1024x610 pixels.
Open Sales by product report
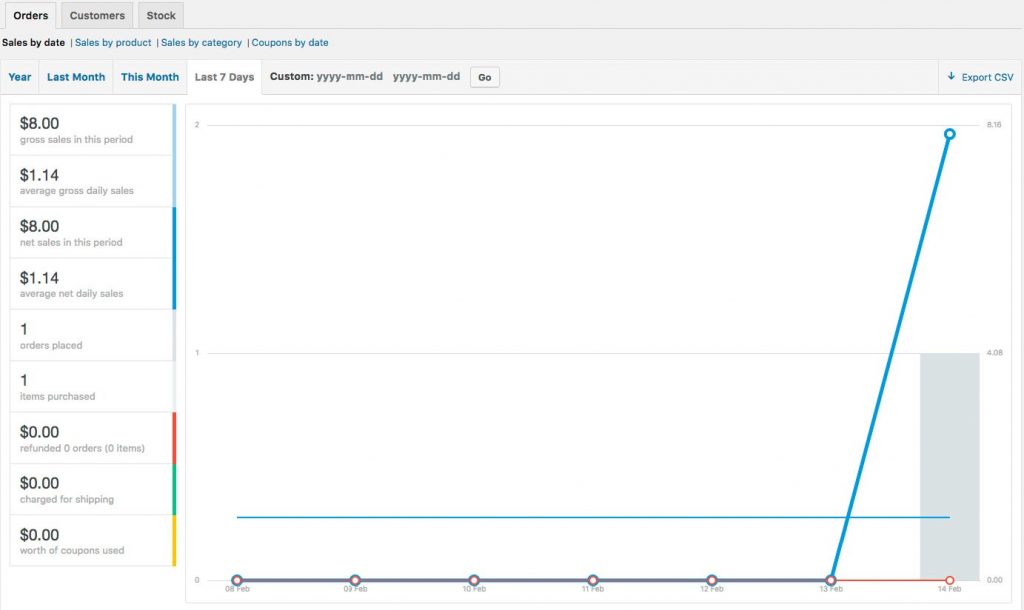(x=113, y=43)
